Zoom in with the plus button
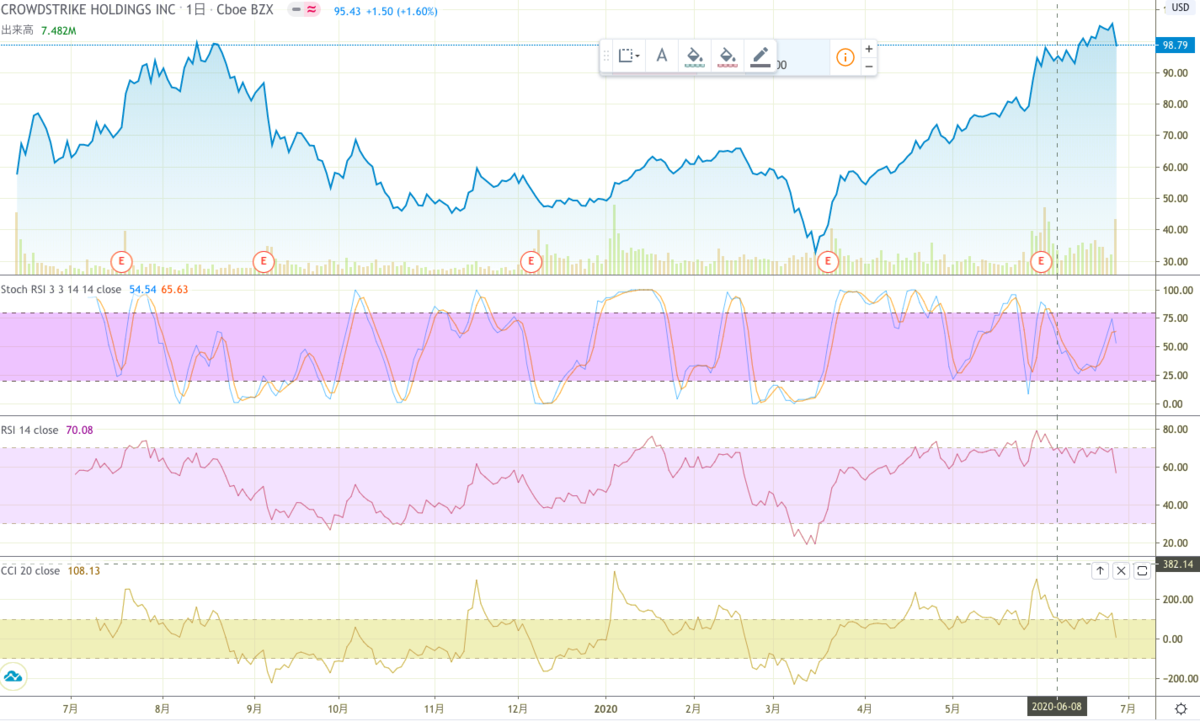Image resolution: width=1200 pixels, height=727 pixels. tap(869, 48)
